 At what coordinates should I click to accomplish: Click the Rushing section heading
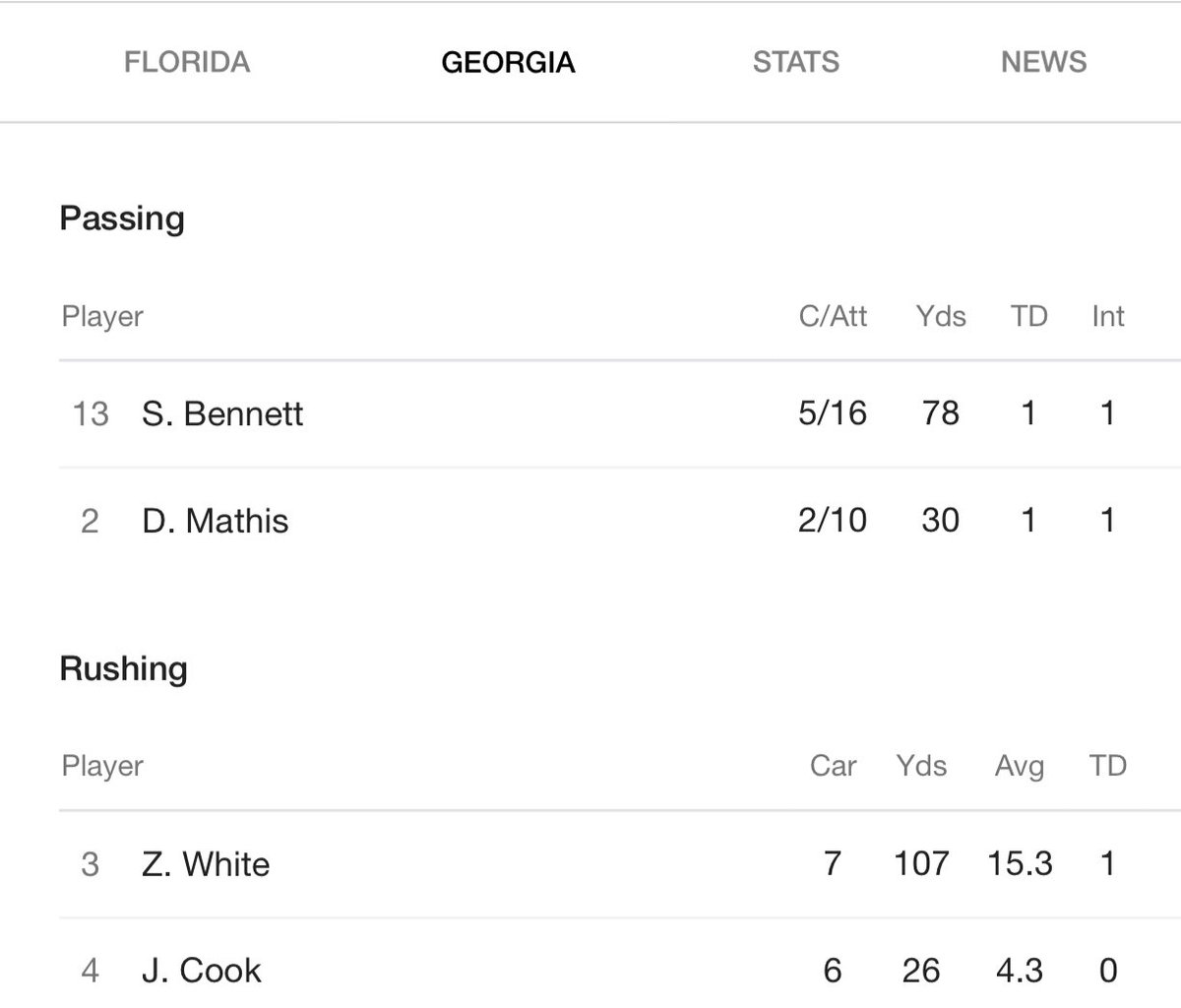123,668
